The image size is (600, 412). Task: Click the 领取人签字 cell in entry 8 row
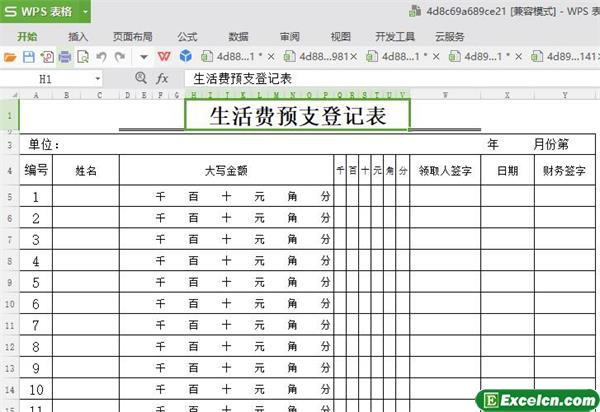click(445, 347)
